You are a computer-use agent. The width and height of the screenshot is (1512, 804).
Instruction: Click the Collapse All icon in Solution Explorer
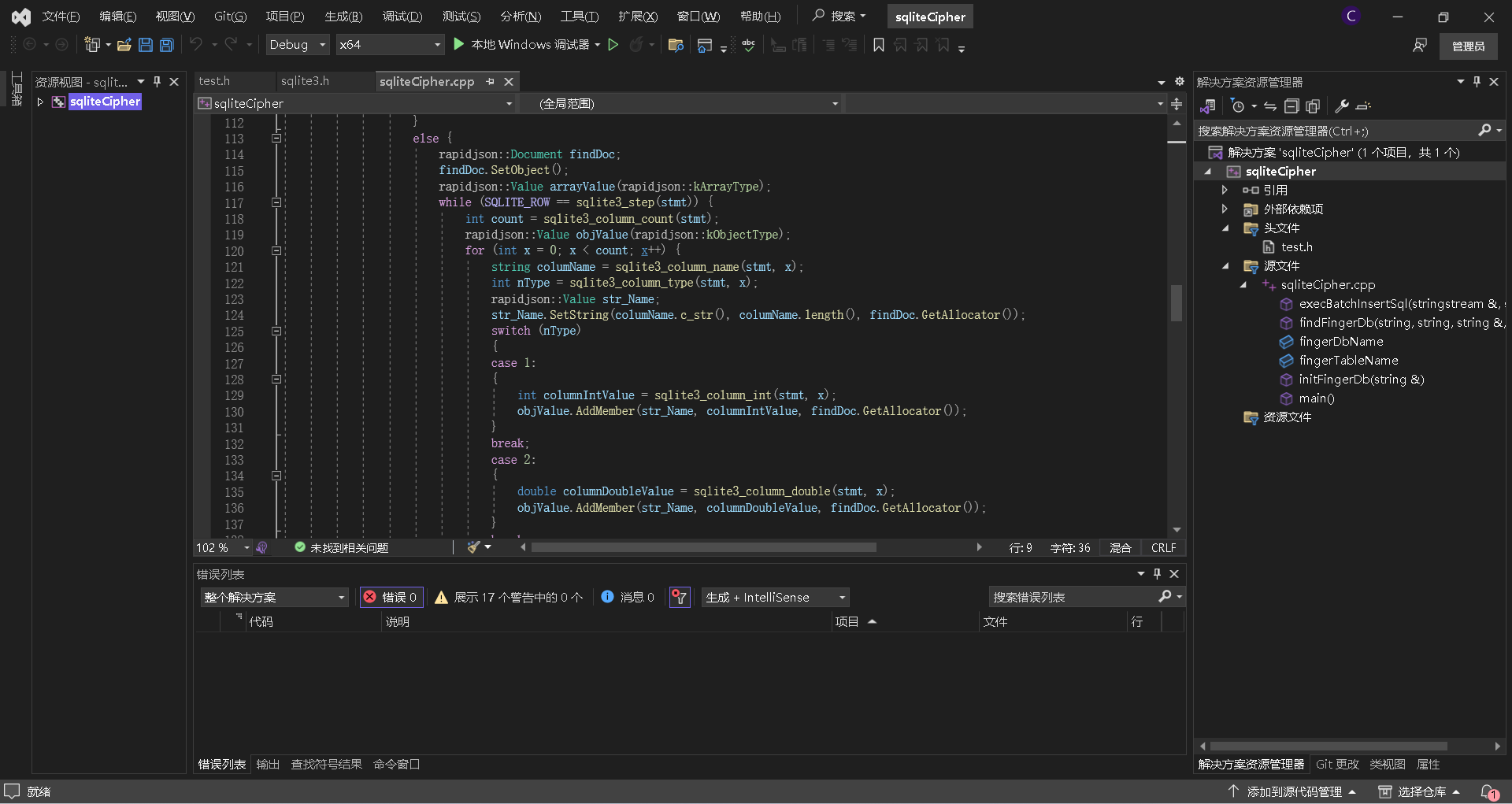(1291, 106)
